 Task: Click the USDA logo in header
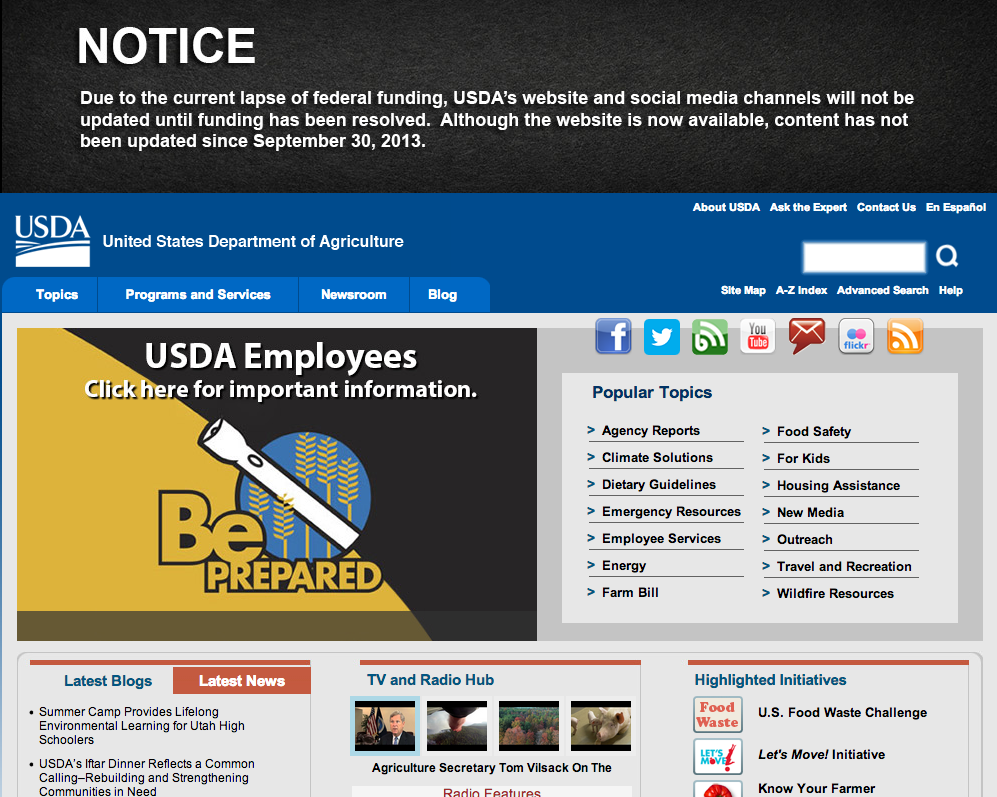(53, 241)
